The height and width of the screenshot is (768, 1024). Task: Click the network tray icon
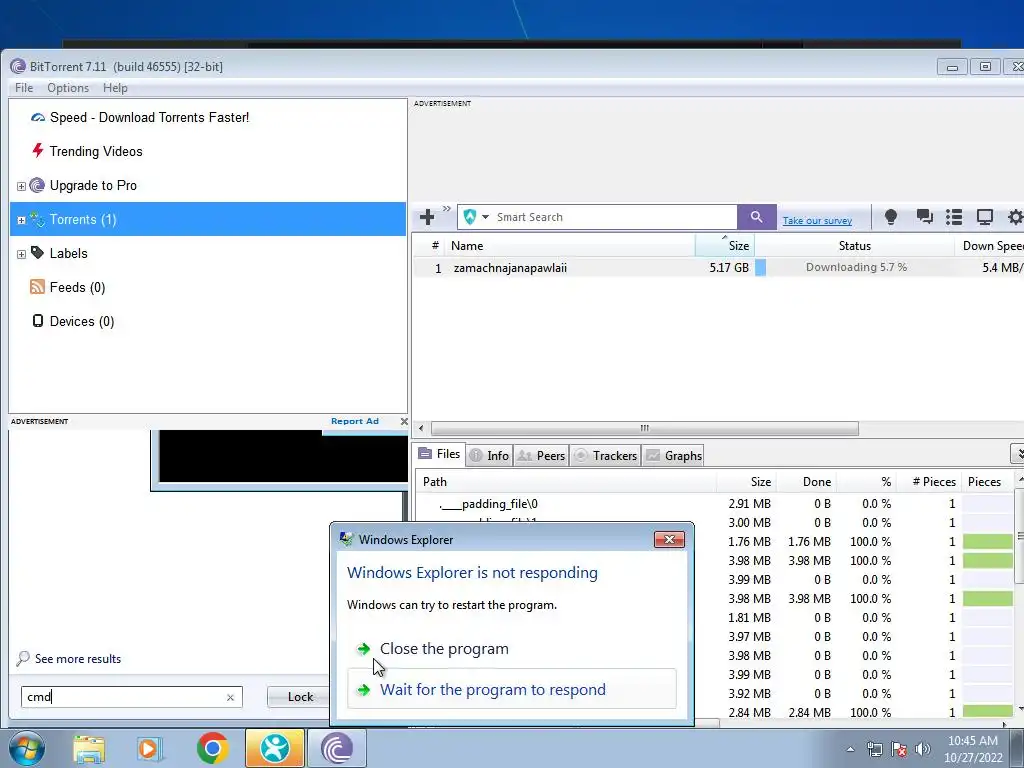tap(874, 749)
